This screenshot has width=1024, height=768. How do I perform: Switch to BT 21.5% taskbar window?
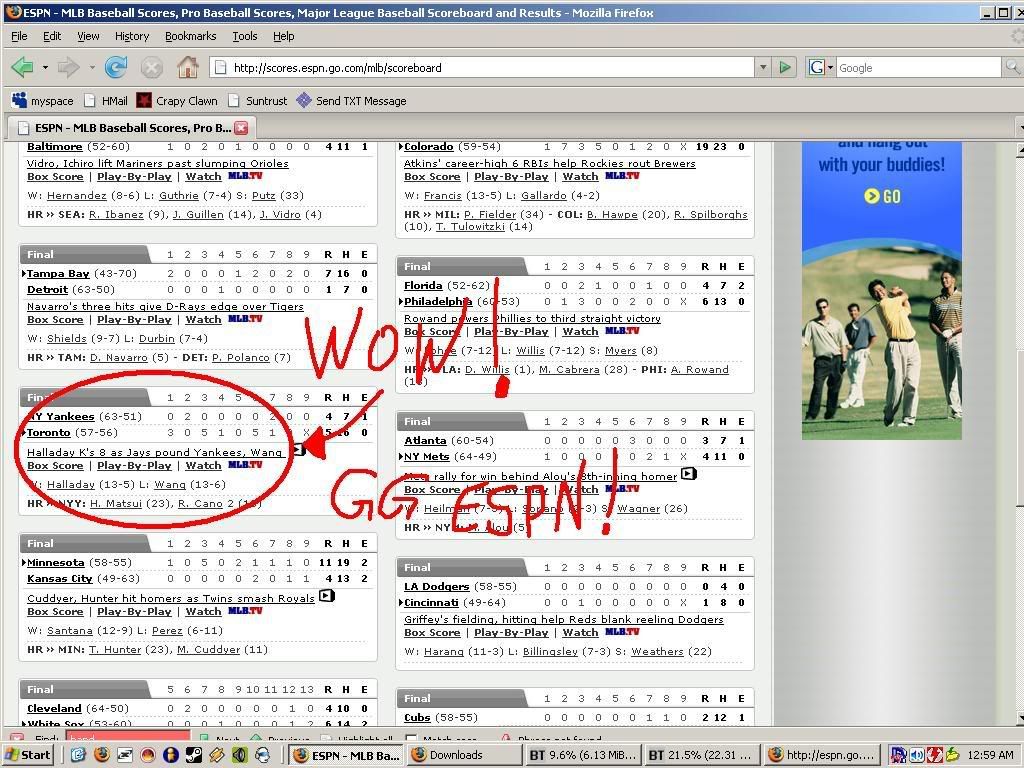[702, 755]
